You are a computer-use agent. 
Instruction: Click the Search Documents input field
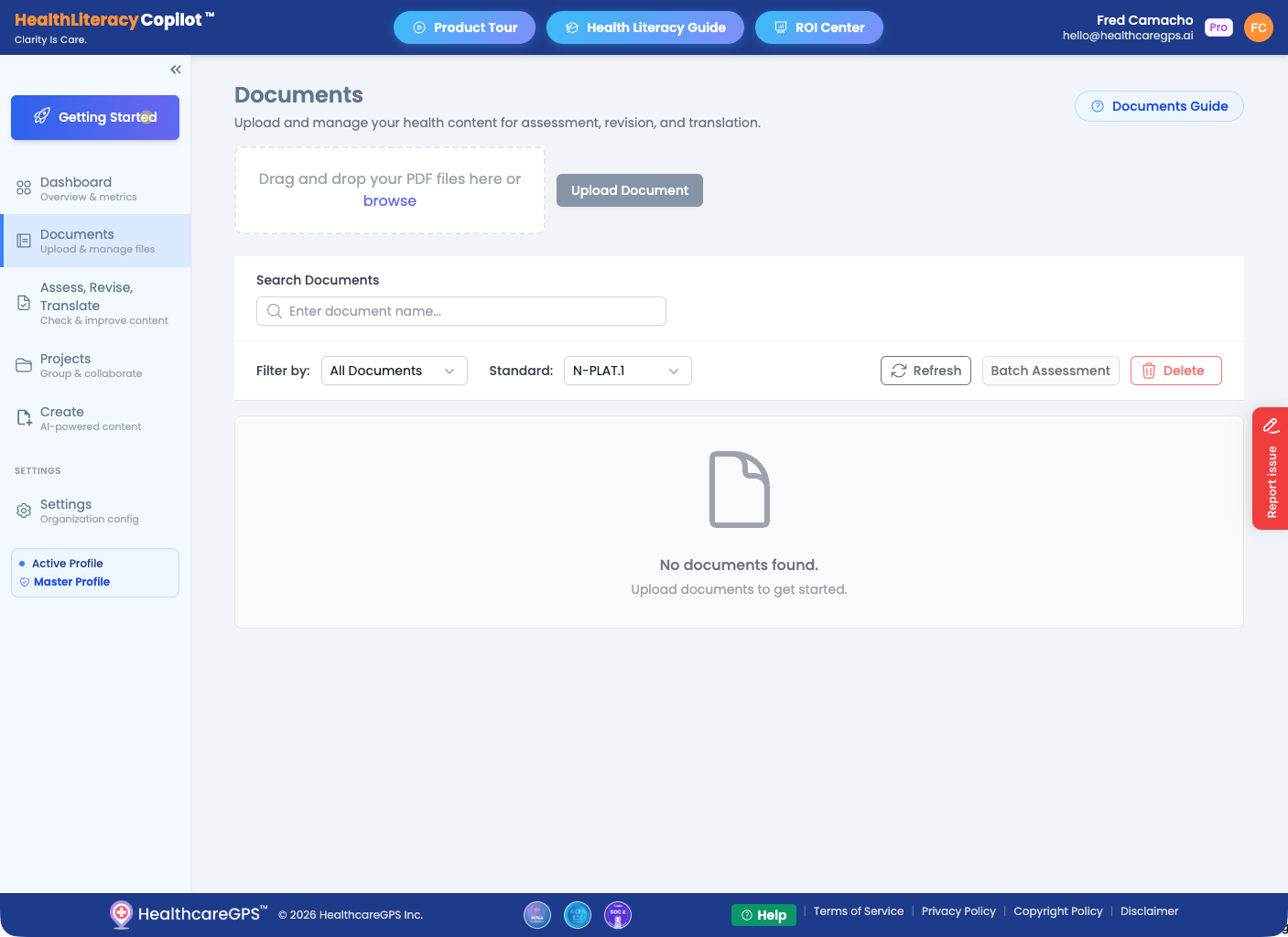click(x=460, y=311)
